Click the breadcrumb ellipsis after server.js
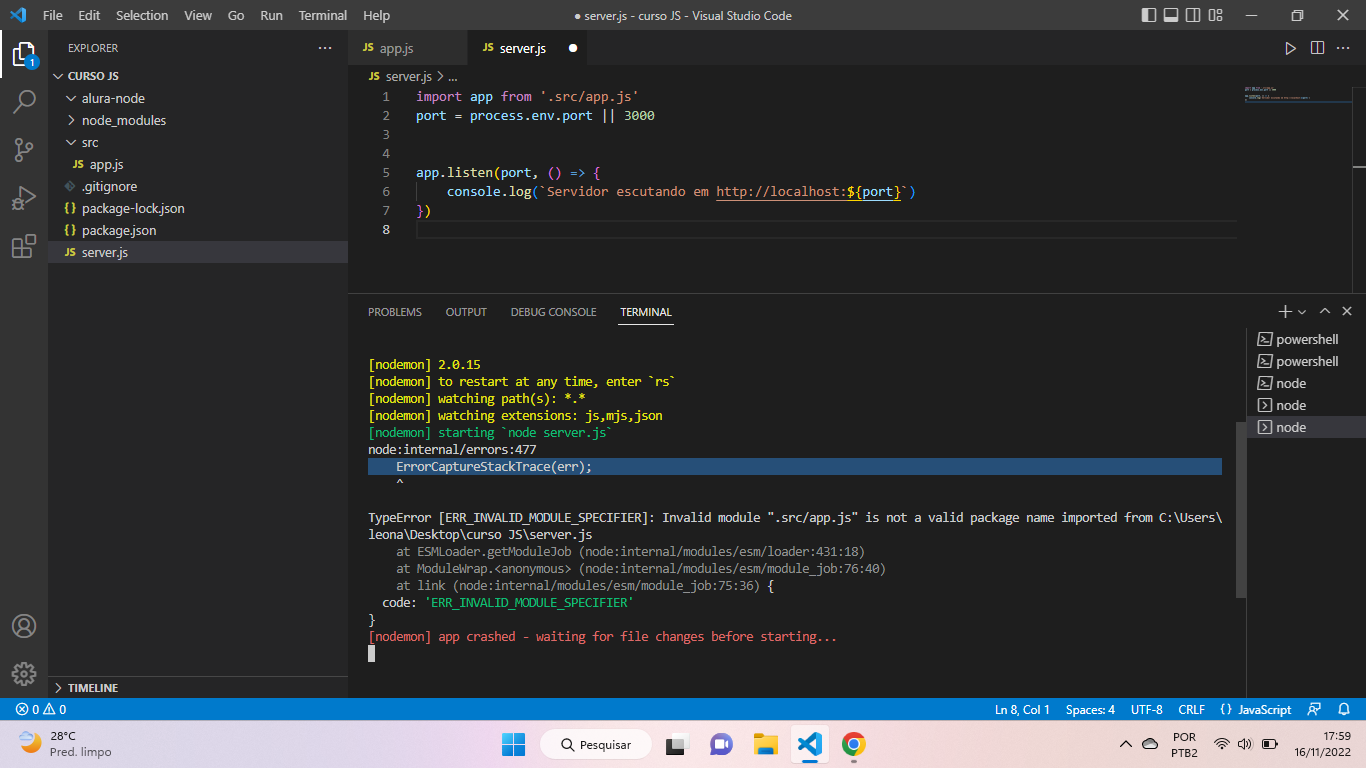 pyautogui.click(x=452, y=76)
